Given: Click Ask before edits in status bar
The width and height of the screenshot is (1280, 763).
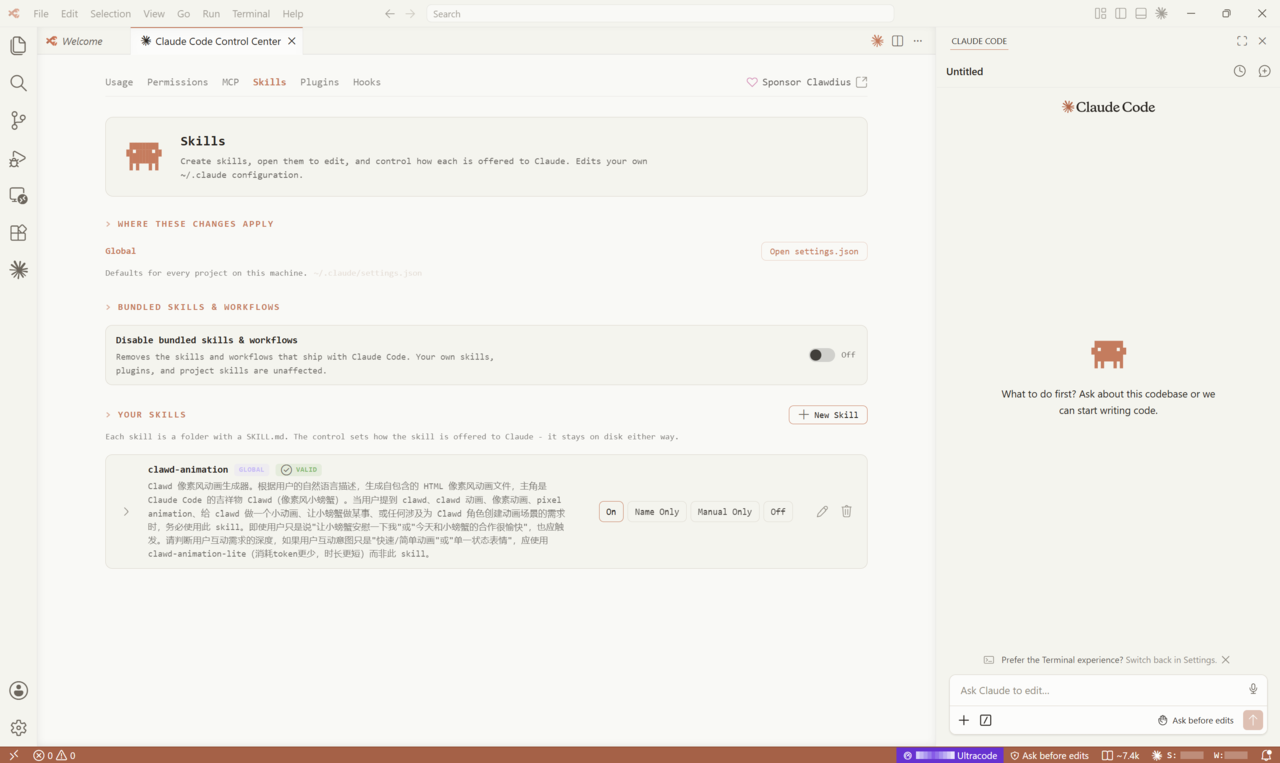Looking at the screenshot, I should tap(1049, 755).
